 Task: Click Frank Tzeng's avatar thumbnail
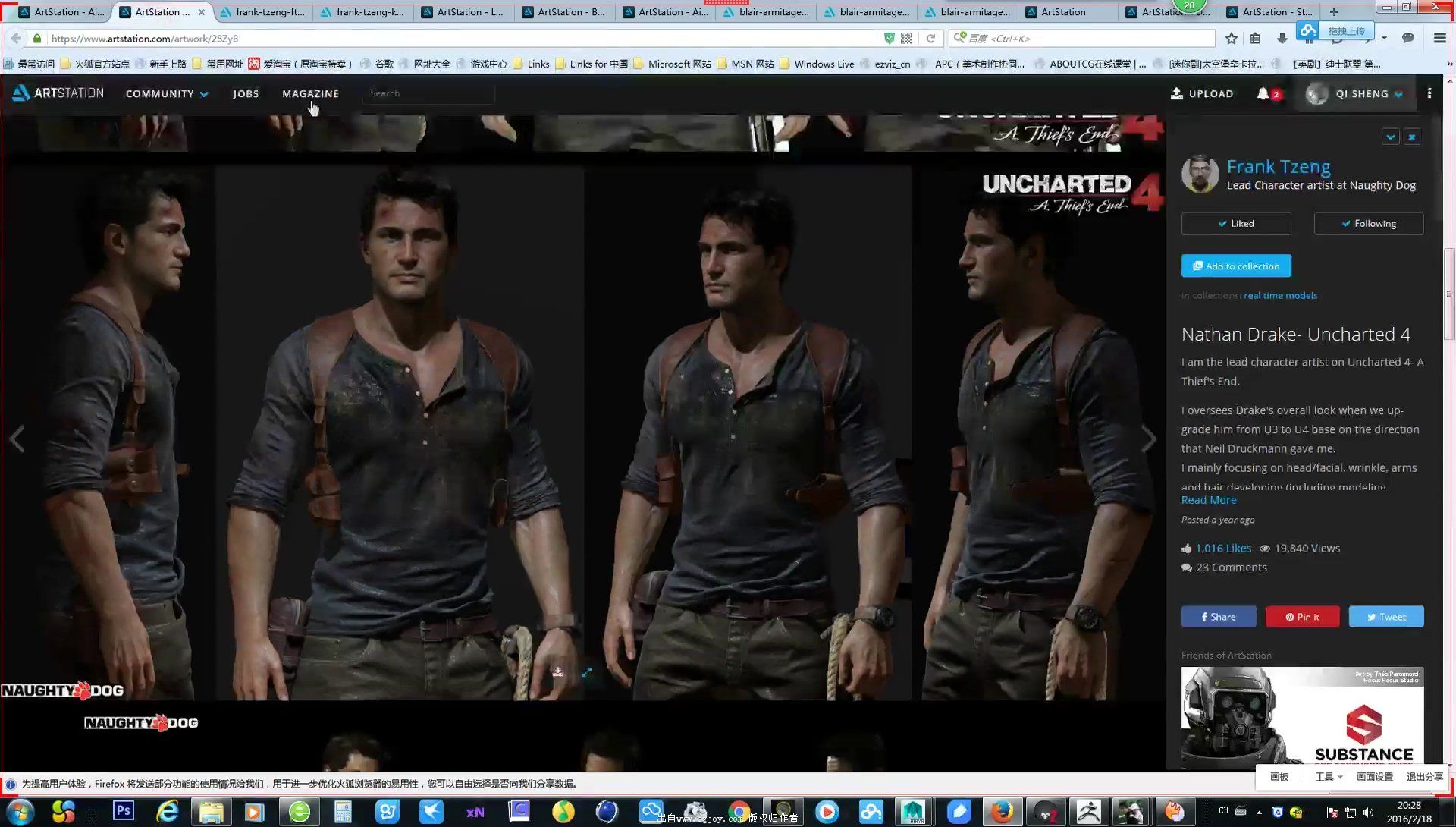point(1200,174)
